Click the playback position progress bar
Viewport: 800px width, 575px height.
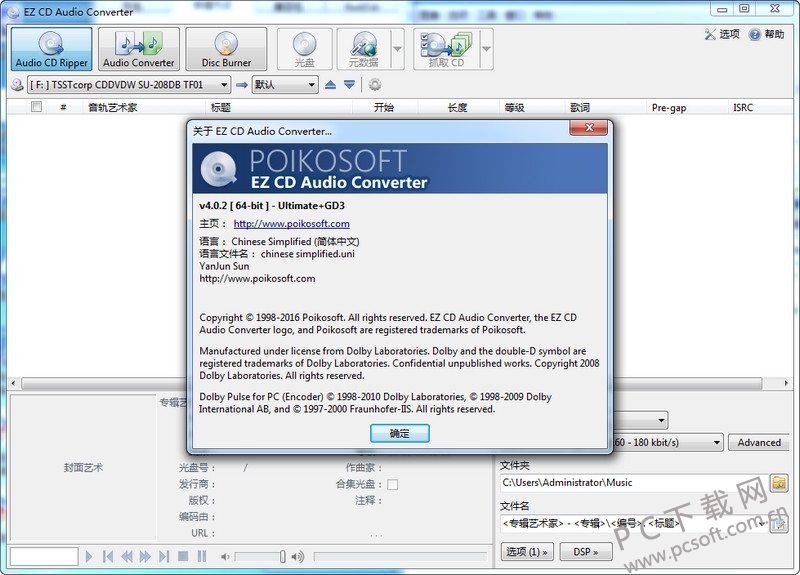[x=400, y=556]
